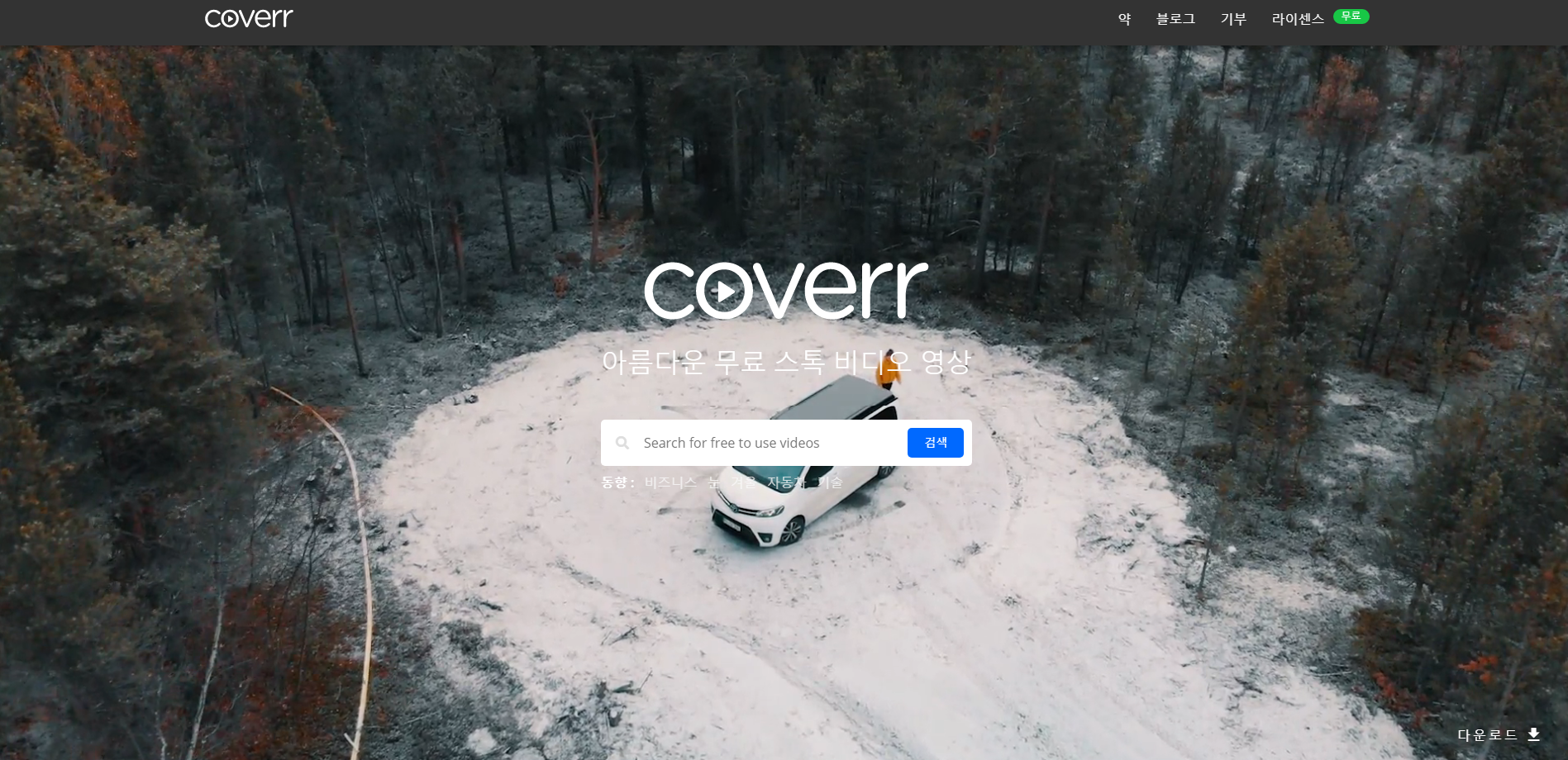This screenshot has height=760, width=1568.
Task: Click the download arrow icon
Action: pos(1534,734)
